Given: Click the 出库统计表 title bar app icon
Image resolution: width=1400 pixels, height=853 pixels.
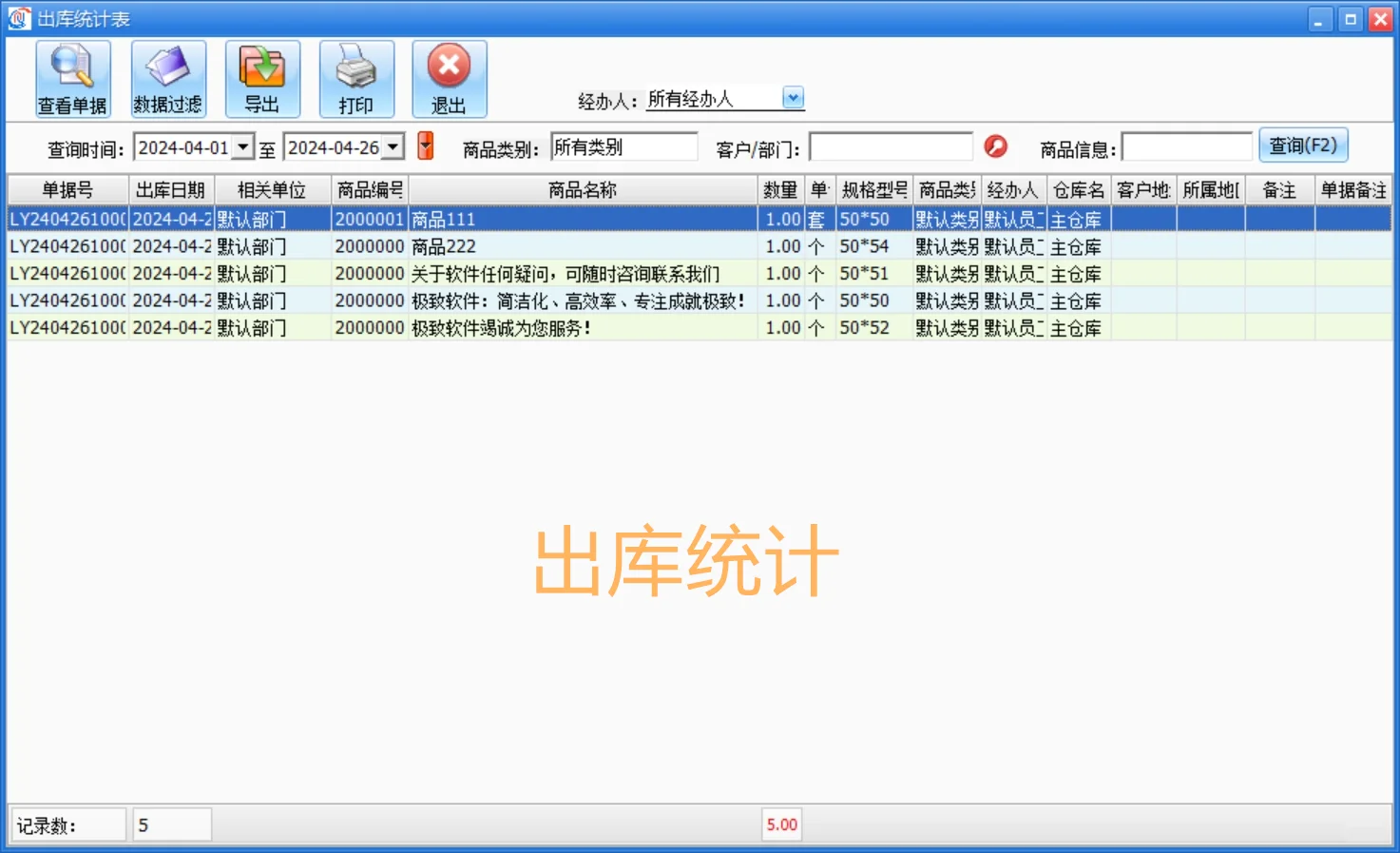Looking at the screenshot, I should 19,19.
